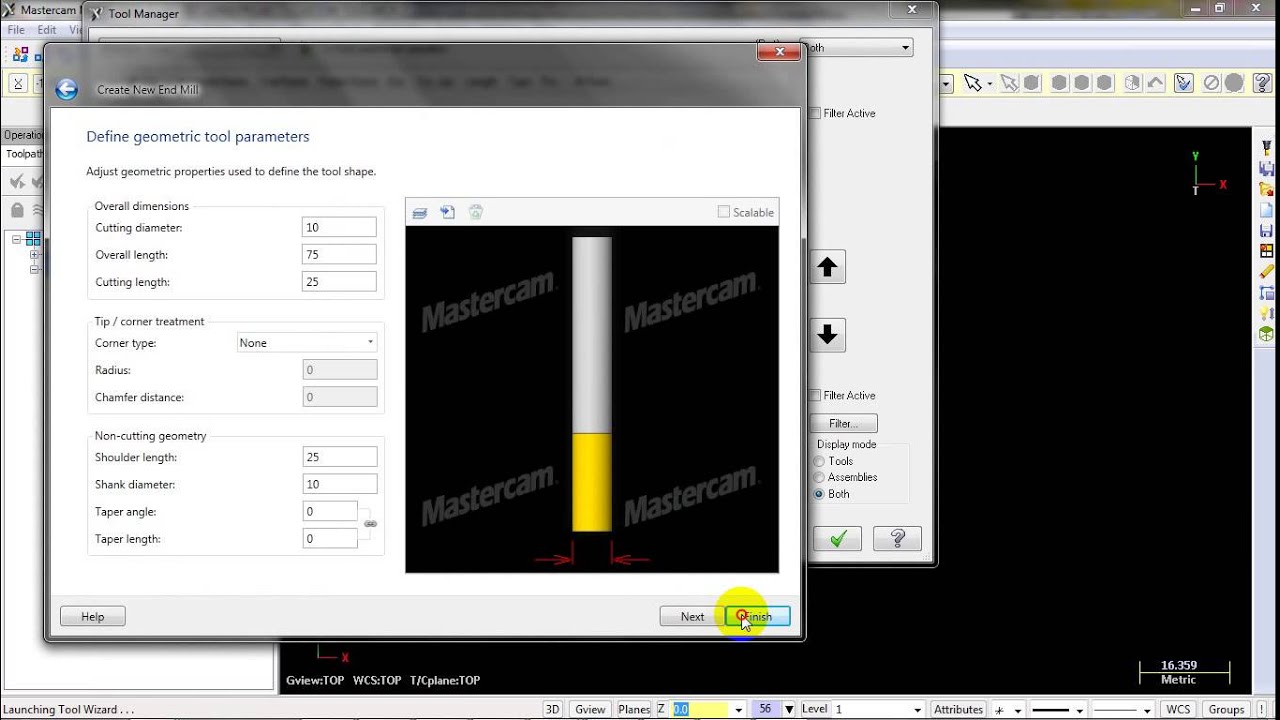The height and width of the screenshot is (720, 1280).
Task: Click the checkmark select-all icon in Toolpaths panel
Action: pos(17,181)
